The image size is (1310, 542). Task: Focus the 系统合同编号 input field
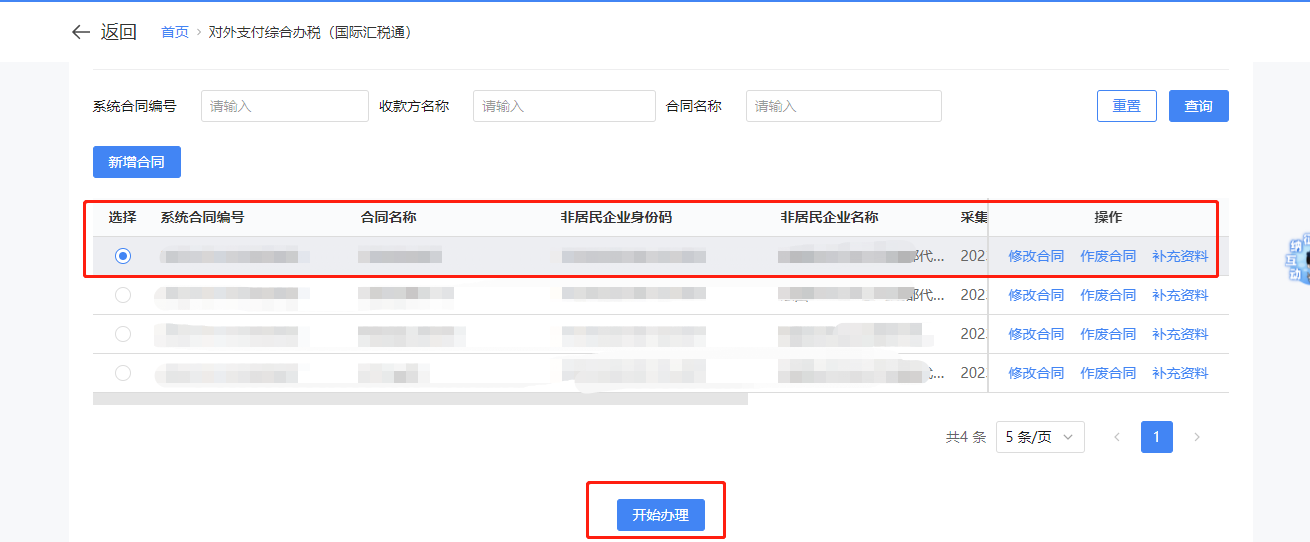[285, 106]
